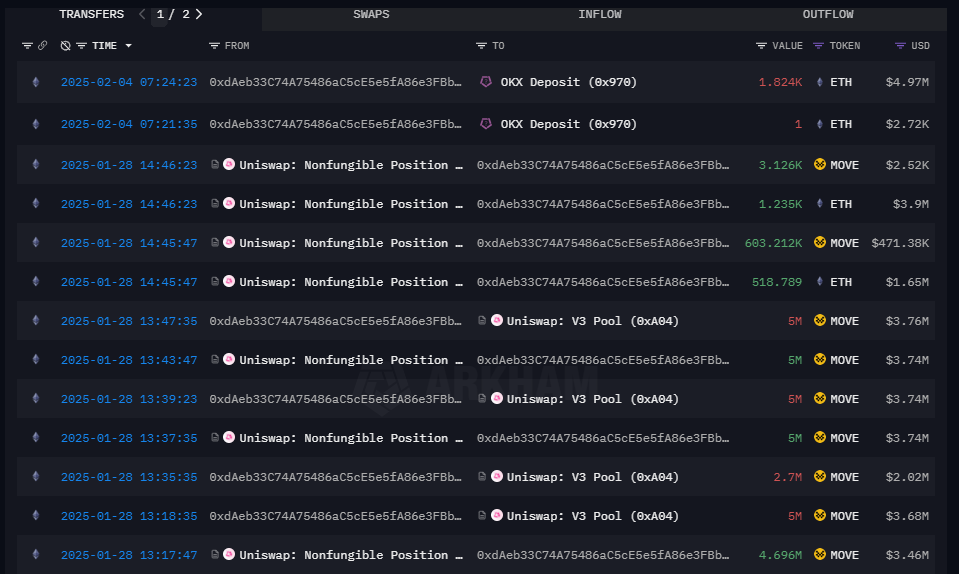959x574 pixels.
Task: Open Uniswap: V3 Pool (0xA04) at 13:18:35
Action: click(x=592, y=516)
